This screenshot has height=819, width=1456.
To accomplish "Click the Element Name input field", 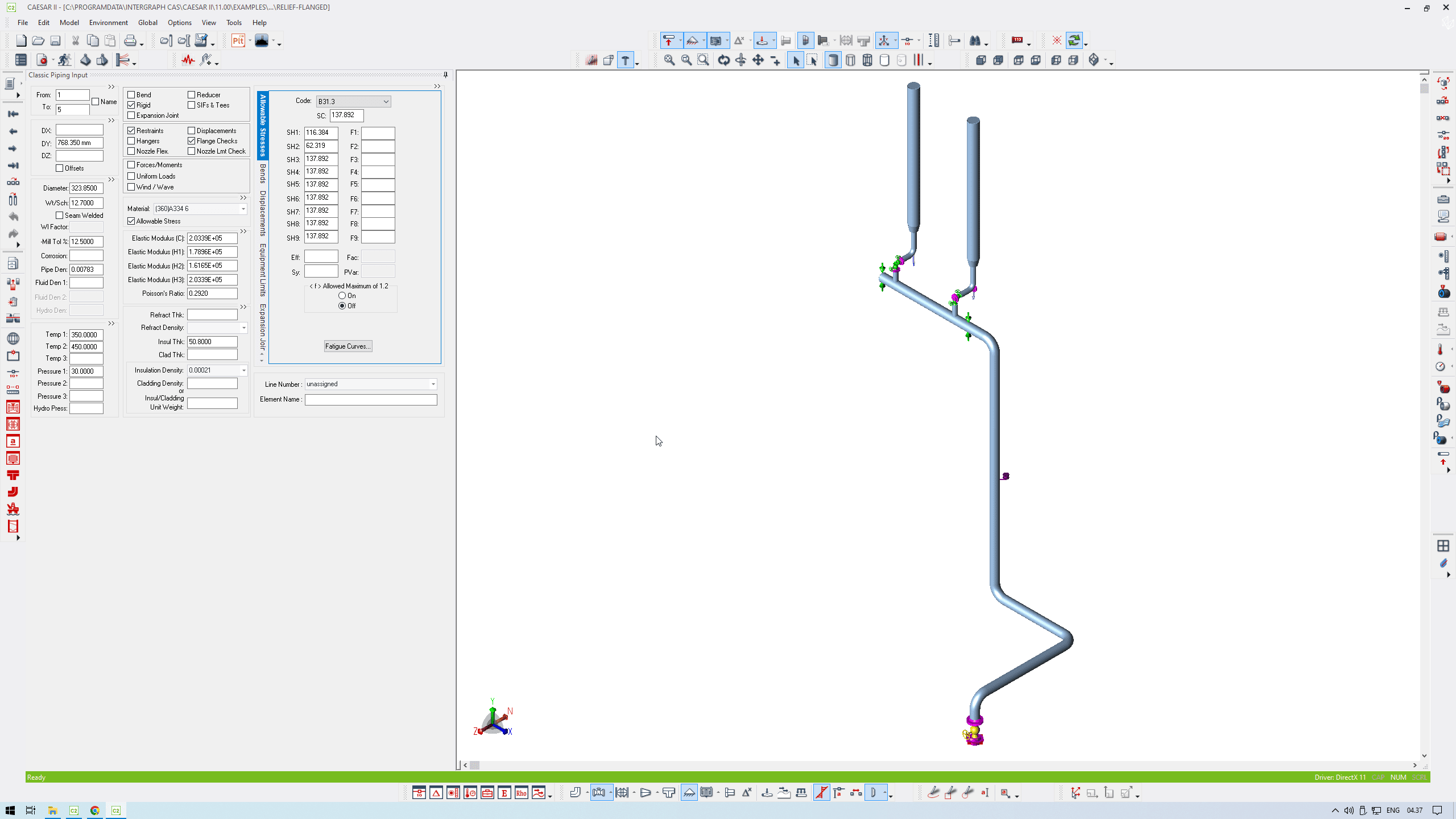I will point(370,400).
